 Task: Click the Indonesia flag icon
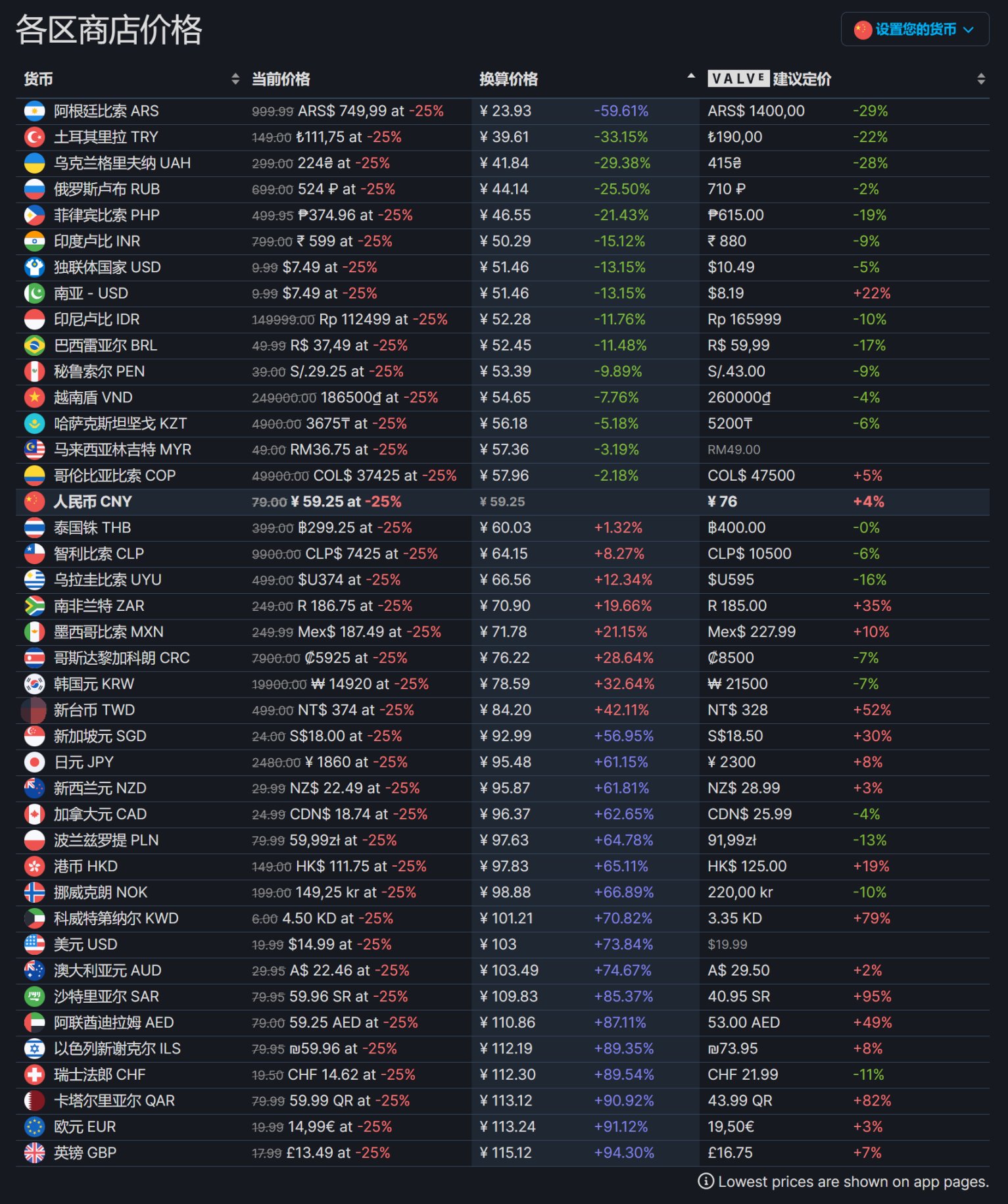click(x=35, y=320)
